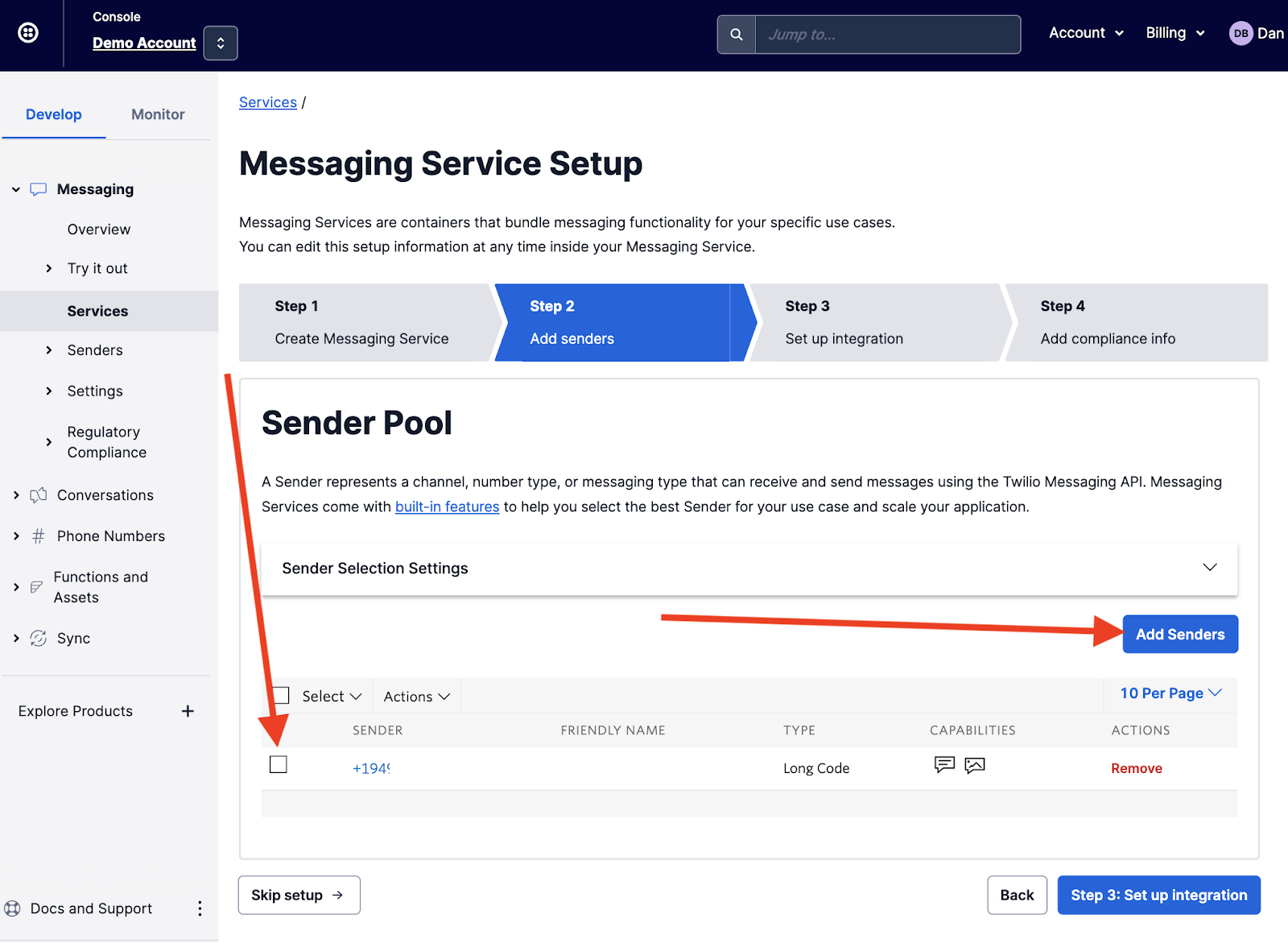The image size is (1288, 943).
Task: Click the Messaging chat bubble icon
Action: 38,189
